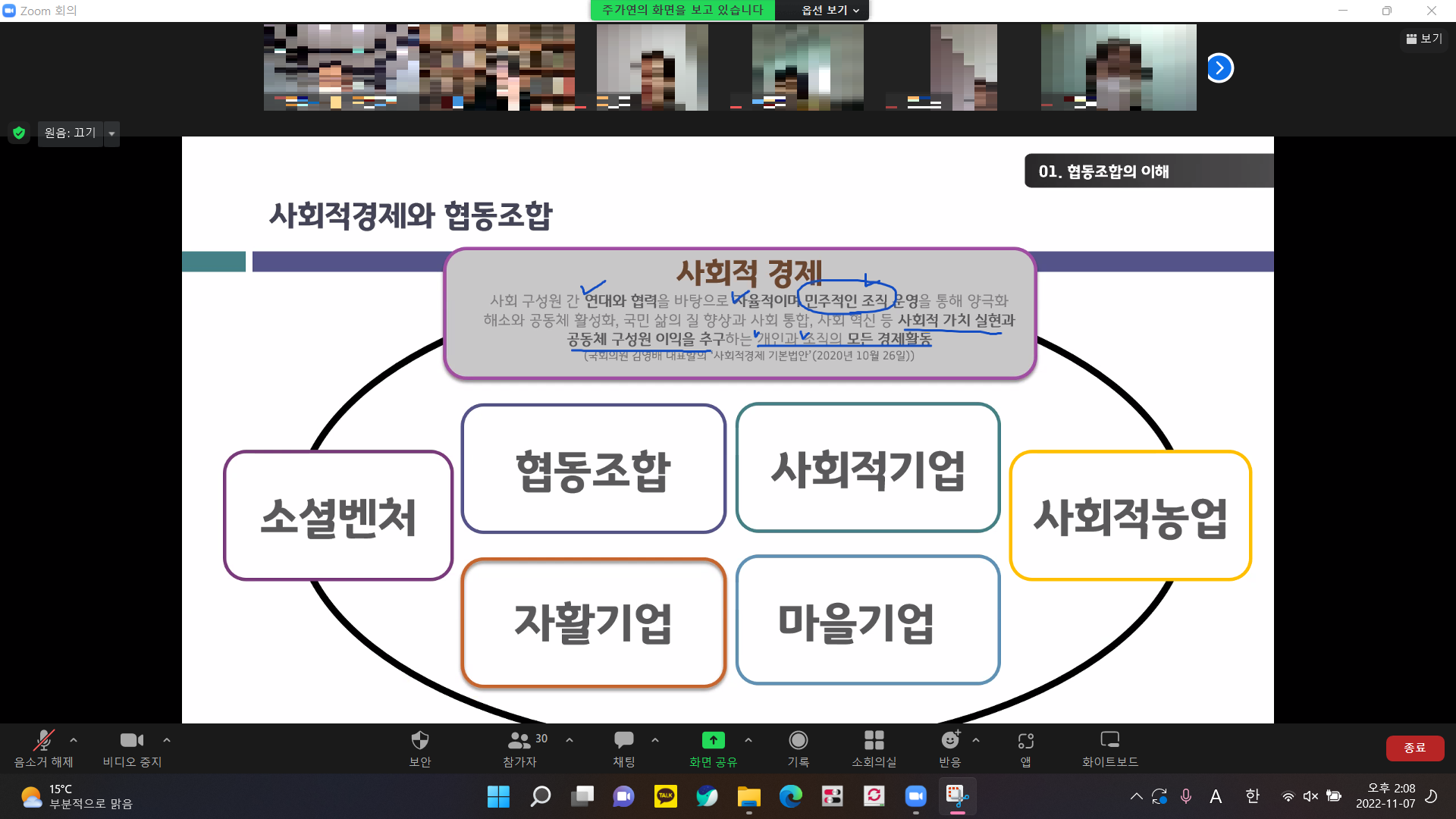
Task: Open Zoom app icon on taskbar
Action: pos(915,796)
